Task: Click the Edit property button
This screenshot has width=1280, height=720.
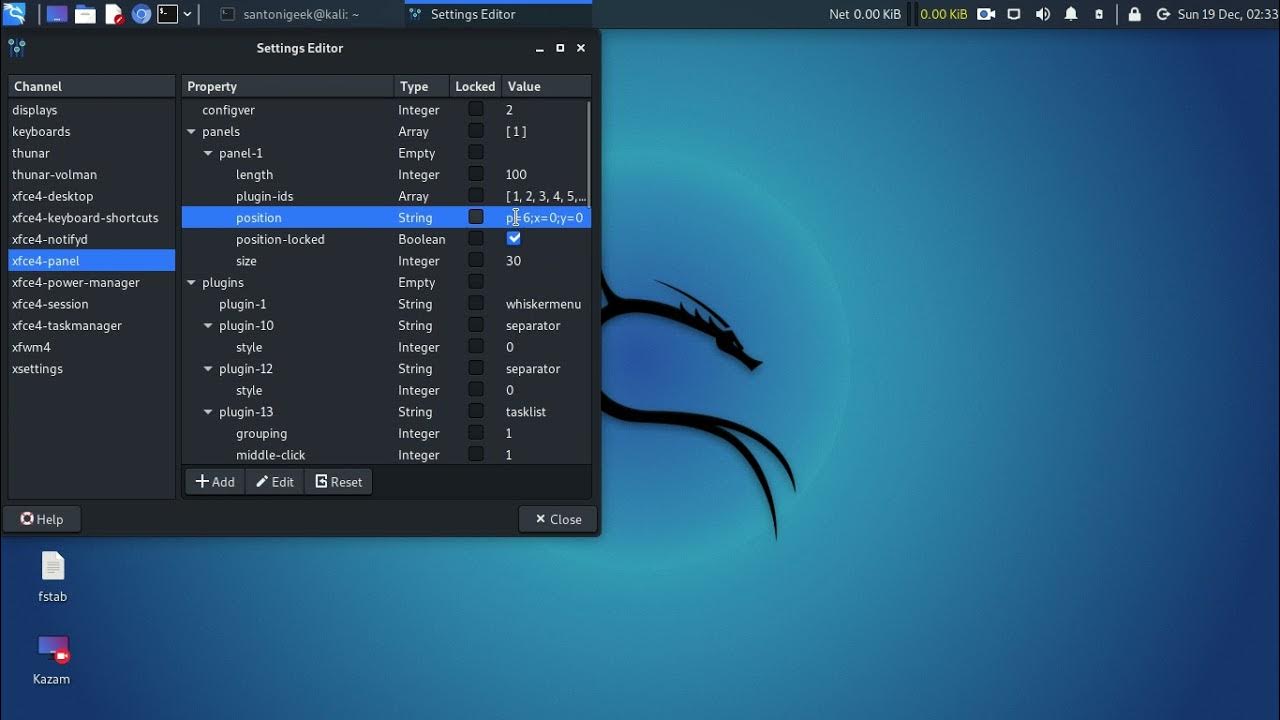Action: coord(275,482)
